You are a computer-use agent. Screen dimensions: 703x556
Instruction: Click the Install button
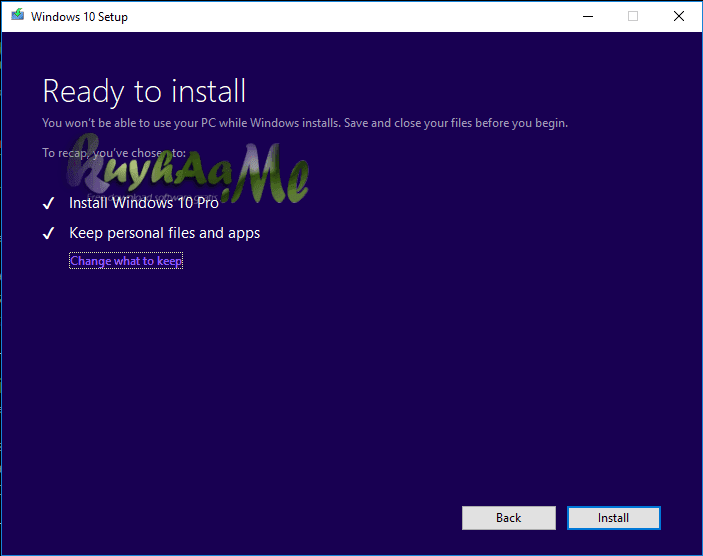(x=613, y=518)
